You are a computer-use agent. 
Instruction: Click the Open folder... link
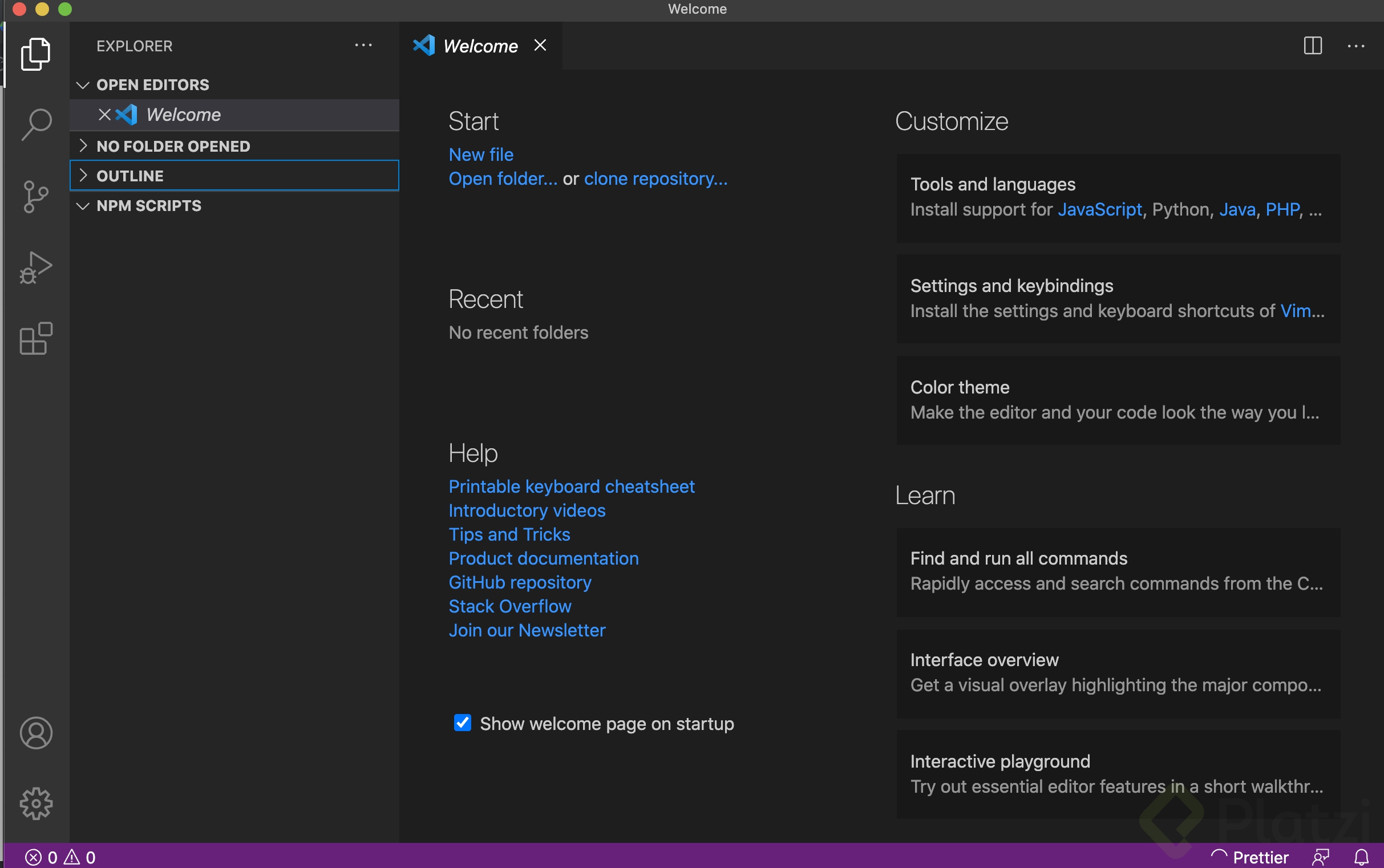coord(503,179)
